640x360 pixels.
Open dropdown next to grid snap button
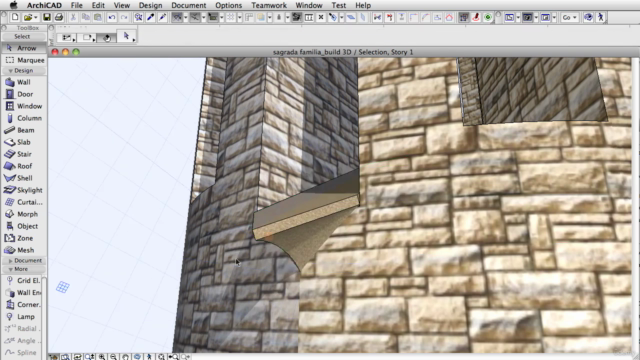(x=239, y=18)
